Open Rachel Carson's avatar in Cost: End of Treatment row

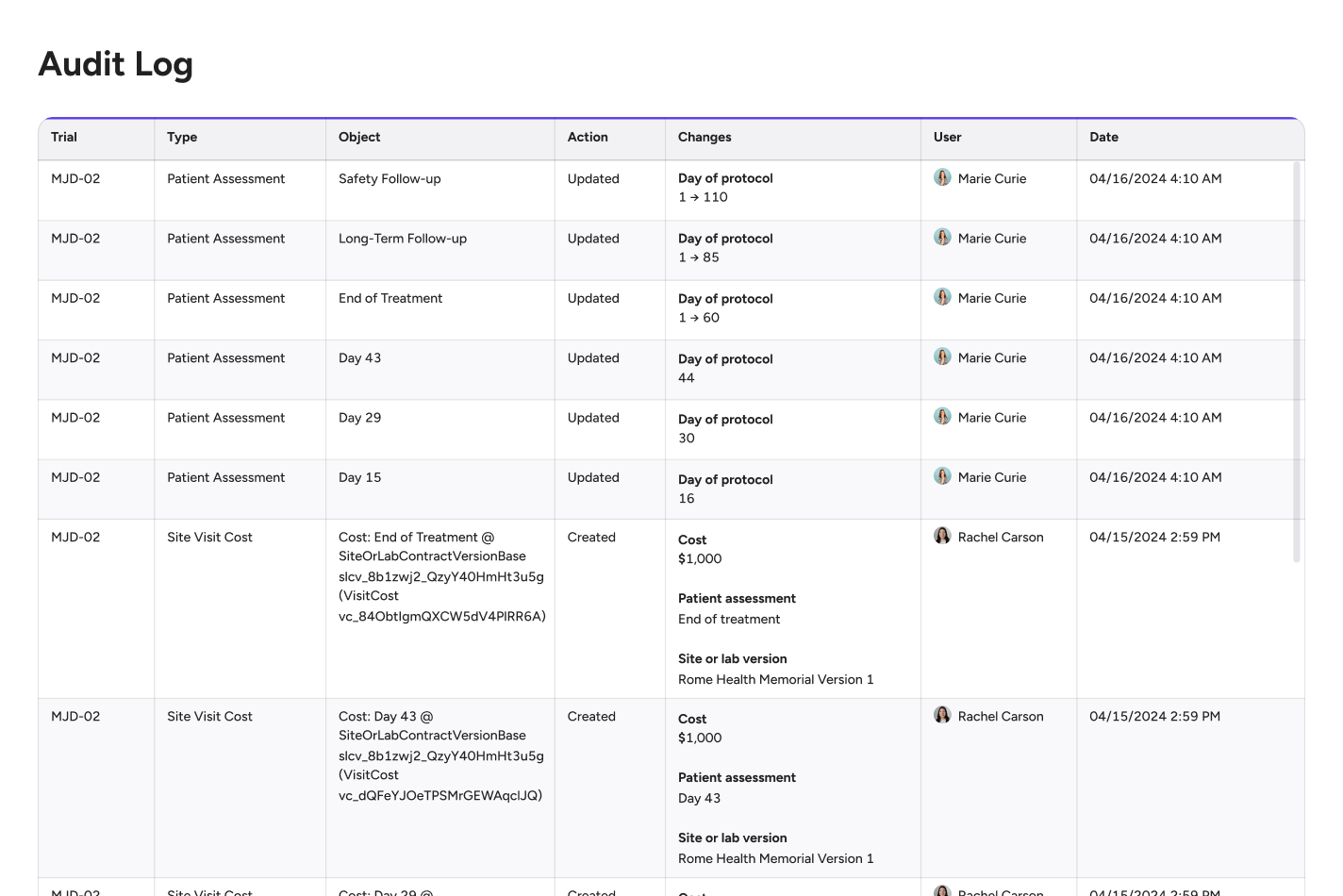[x=942, y=536]
